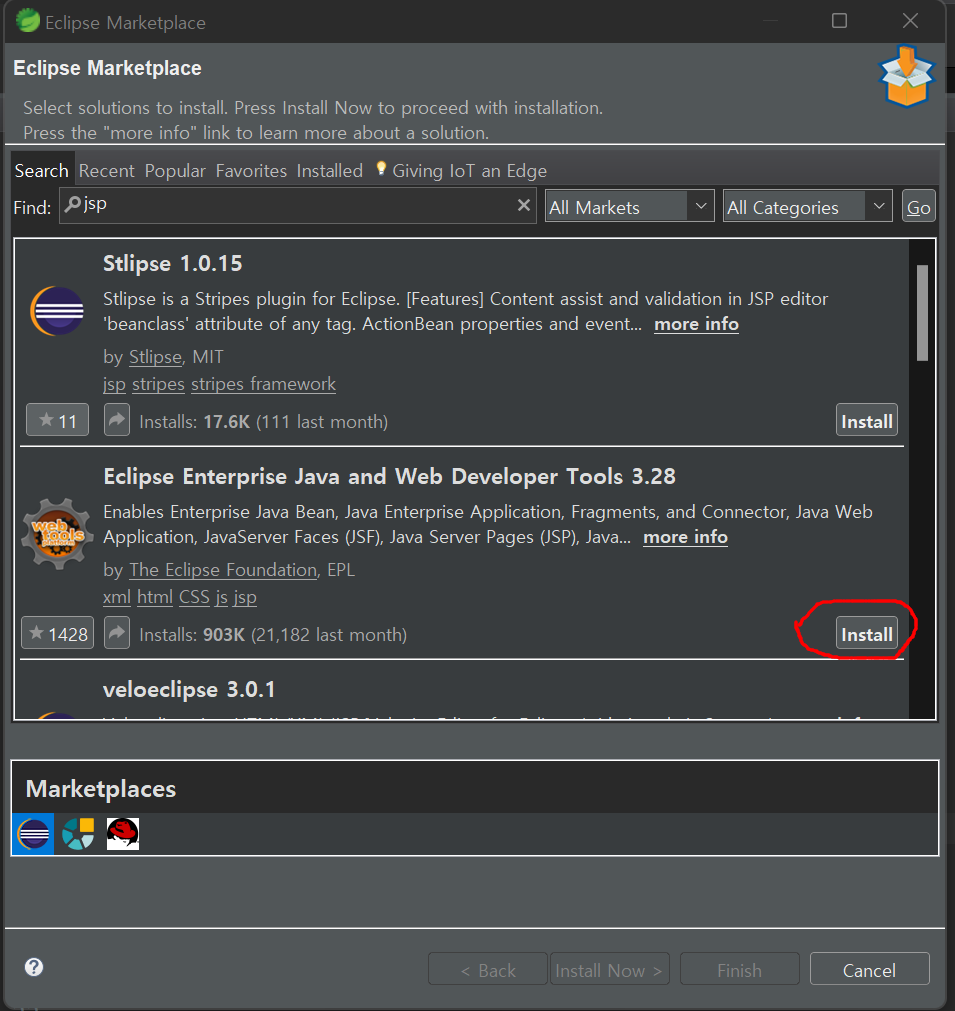Viewport: 955px width, 1011px height.
Task: Select the Eclipse marketplace icon
Action: coord(34,834)
